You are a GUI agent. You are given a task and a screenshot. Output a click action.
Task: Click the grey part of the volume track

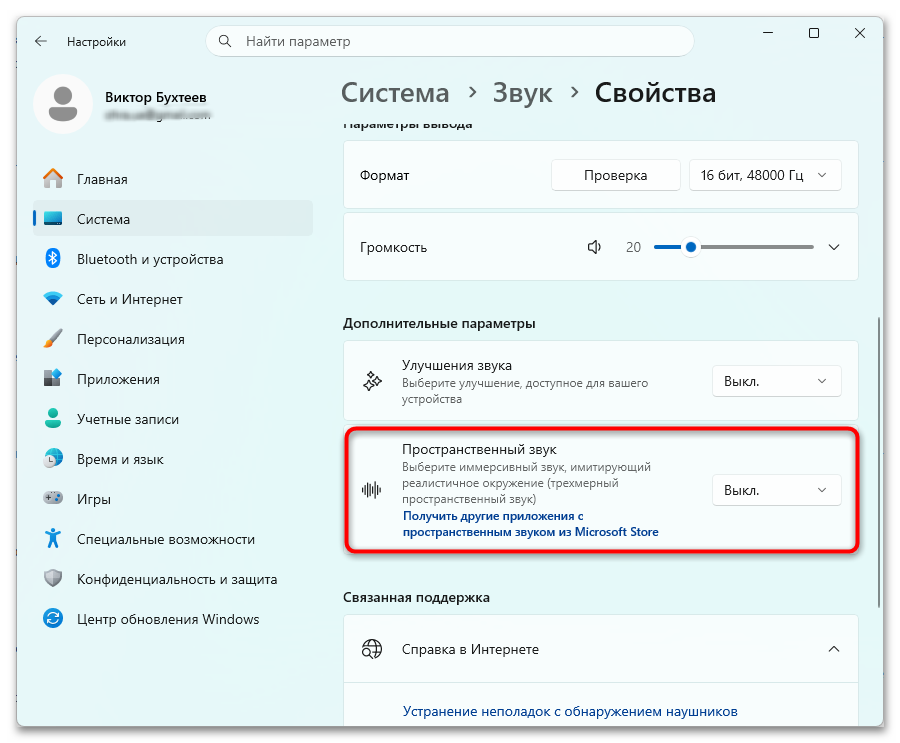coord(756,247)
